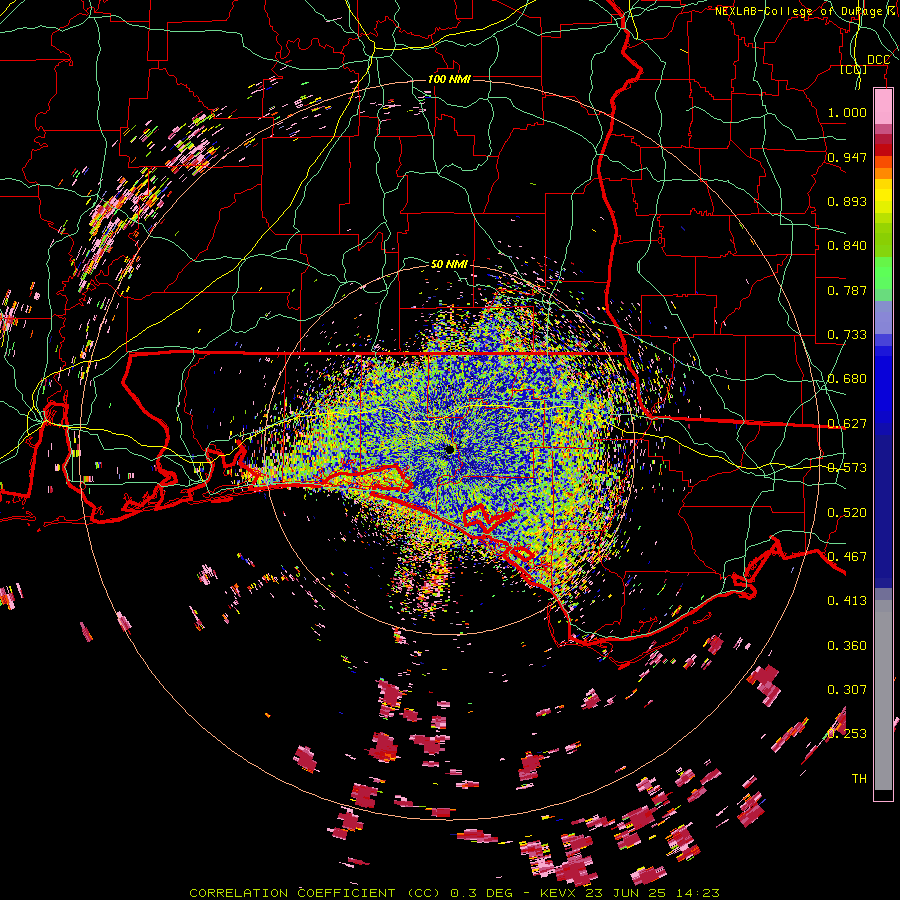Click the 0.520 scale value
Image resolution: width=900 pixels, height=900 pixels.
pos(847,512)
